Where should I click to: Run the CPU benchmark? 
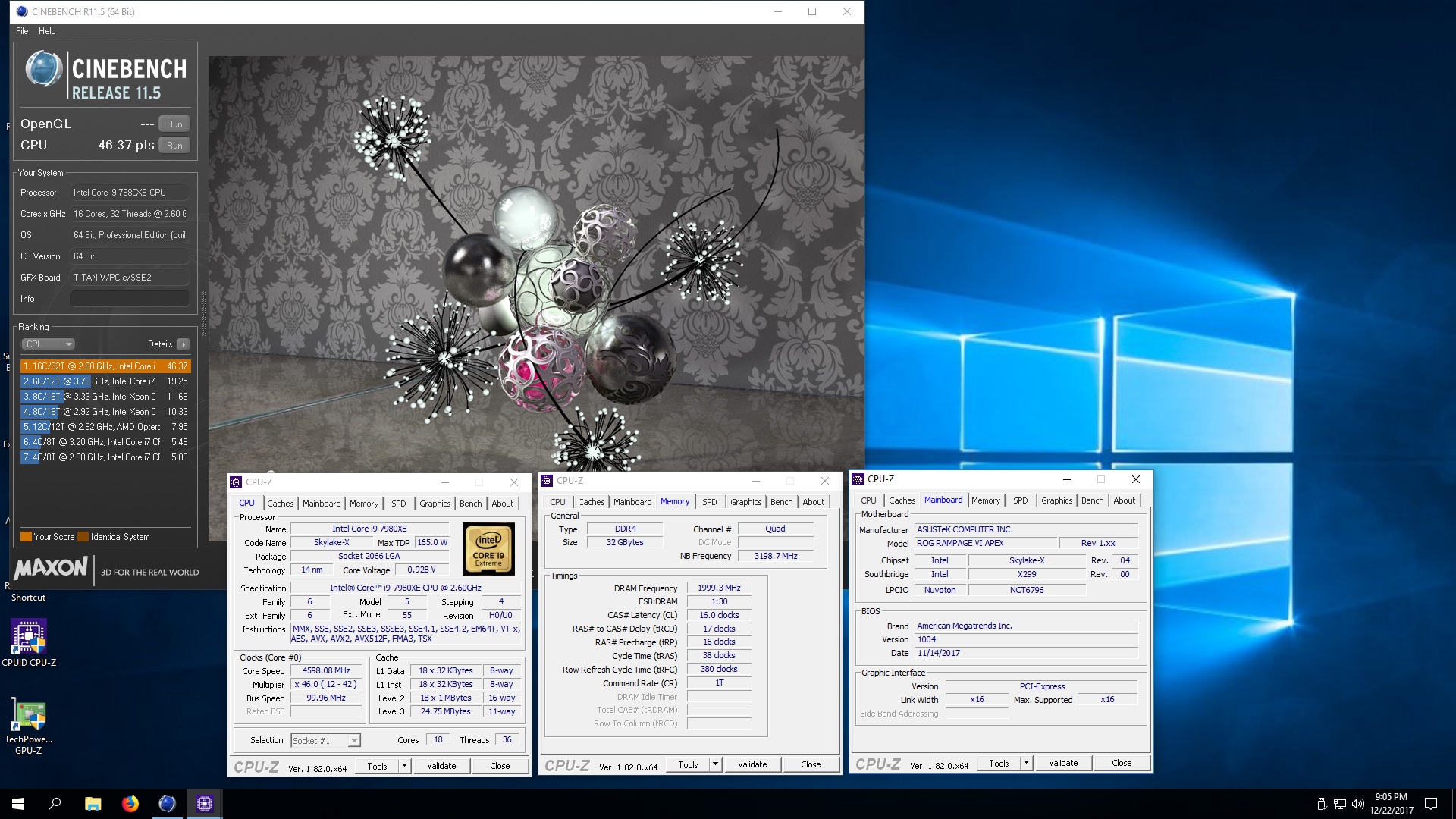[174, 146]
